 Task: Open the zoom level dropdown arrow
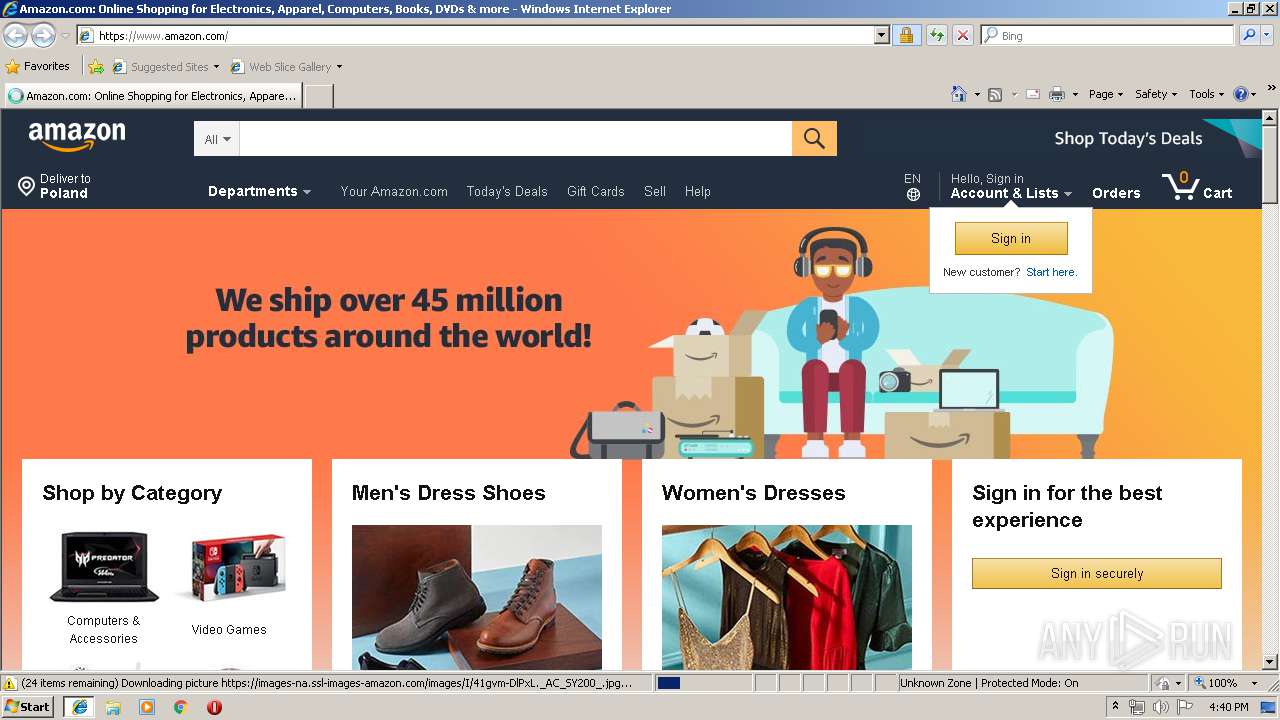click(x=1254, y=683)
